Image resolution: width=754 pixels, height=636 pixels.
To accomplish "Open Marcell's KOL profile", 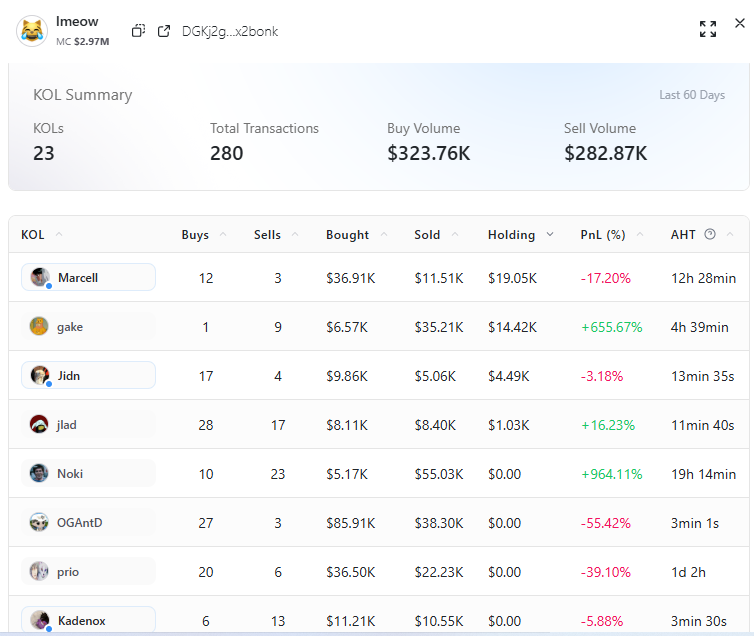I will pos(88,277).
